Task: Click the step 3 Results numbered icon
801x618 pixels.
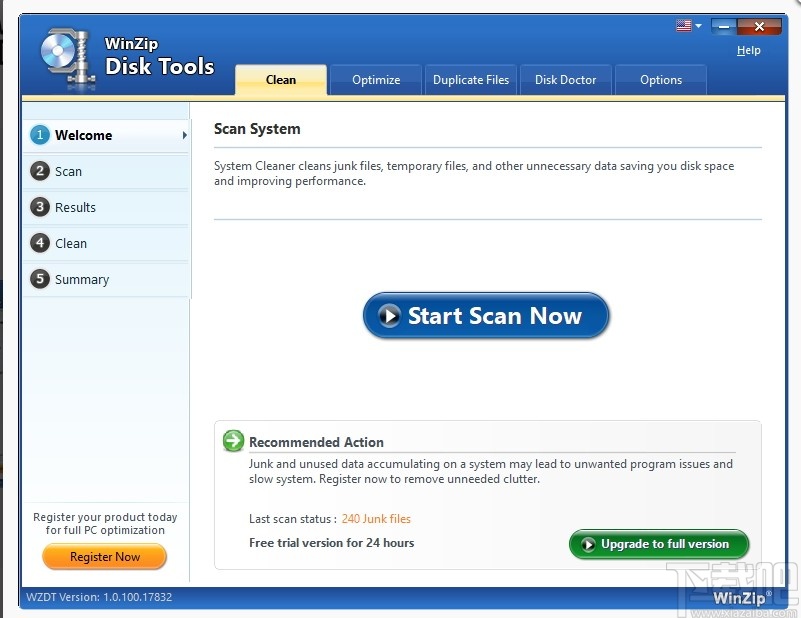Action: click(x=38, y=207)
